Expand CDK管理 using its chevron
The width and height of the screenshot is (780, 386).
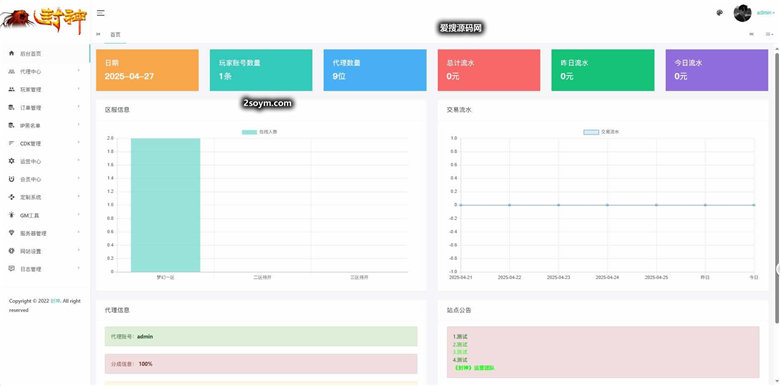[79, 143]
